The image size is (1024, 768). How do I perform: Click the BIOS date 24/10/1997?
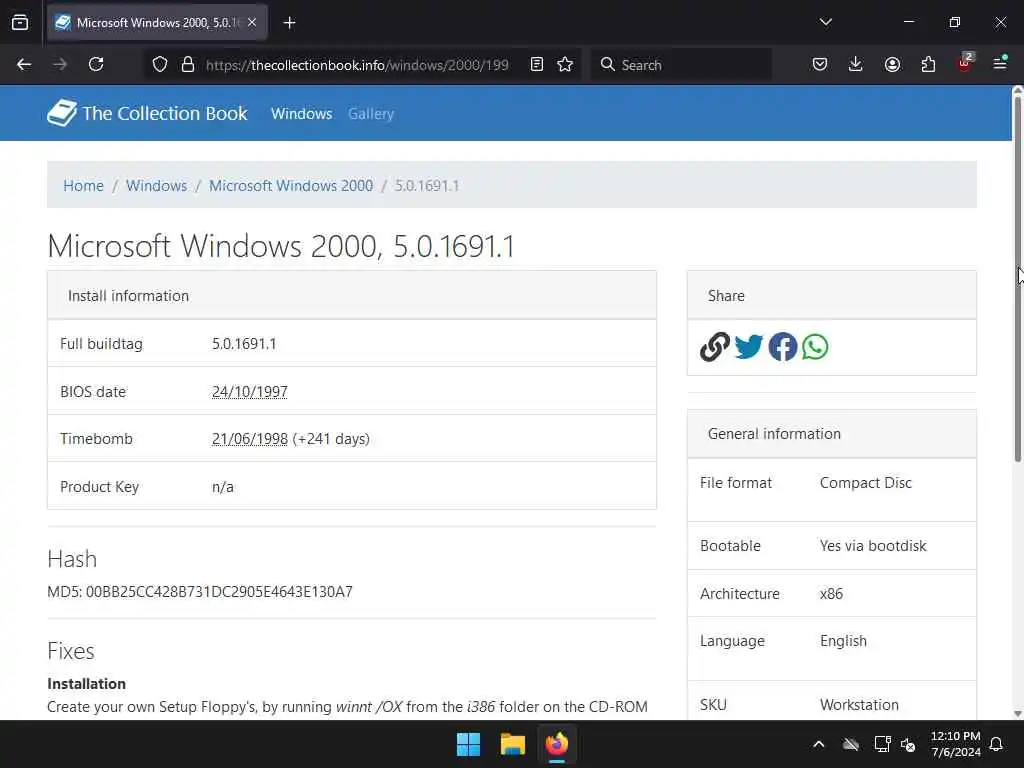pos(249,392)
